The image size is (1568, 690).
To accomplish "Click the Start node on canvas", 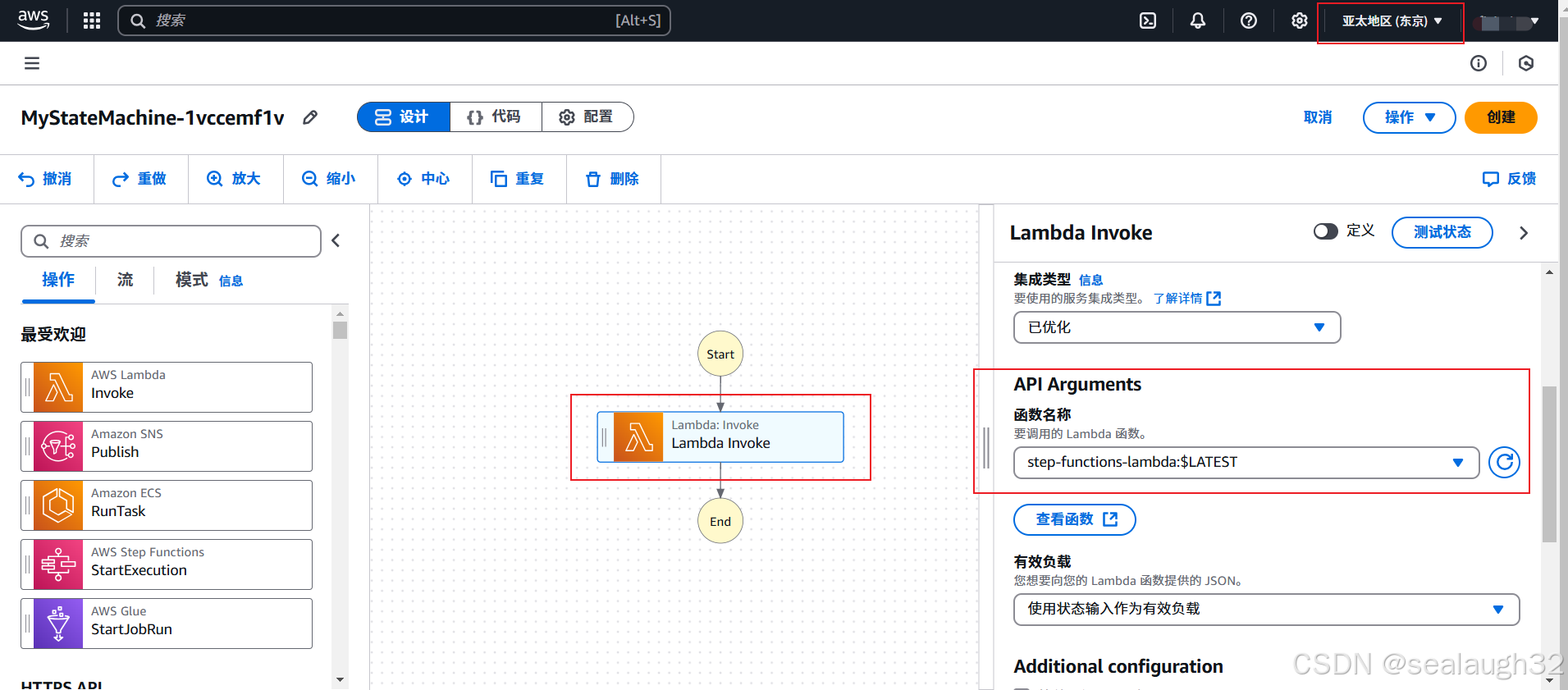I will (x=720, y=354).
